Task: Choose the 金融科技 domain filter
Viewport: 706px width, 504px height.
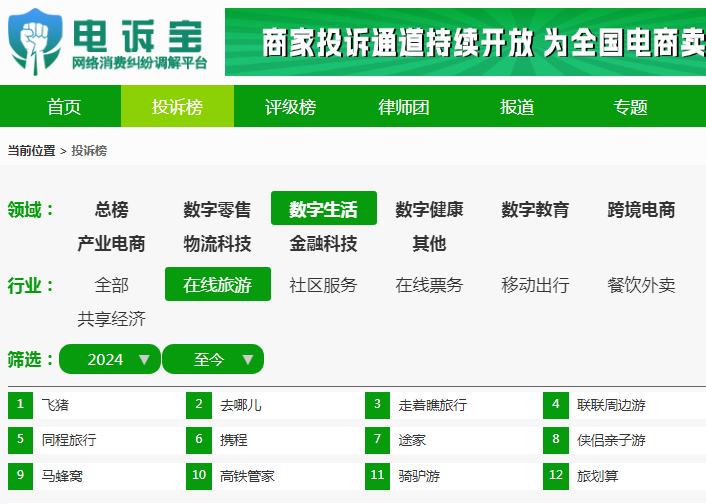Action: (x=324, y=243)
